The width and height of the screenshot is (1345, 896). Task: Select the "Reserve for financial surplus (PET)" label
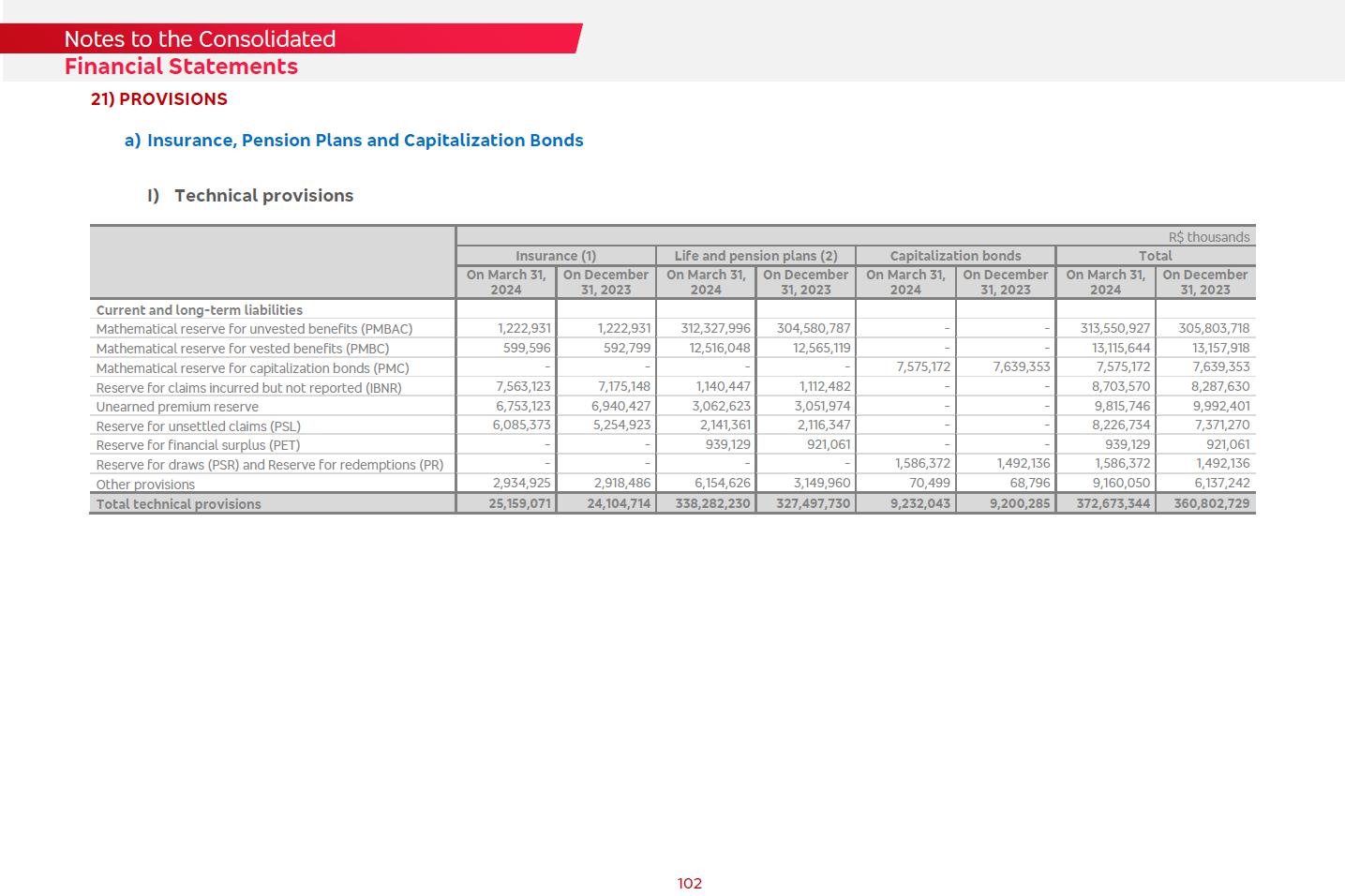coord(198,445)
